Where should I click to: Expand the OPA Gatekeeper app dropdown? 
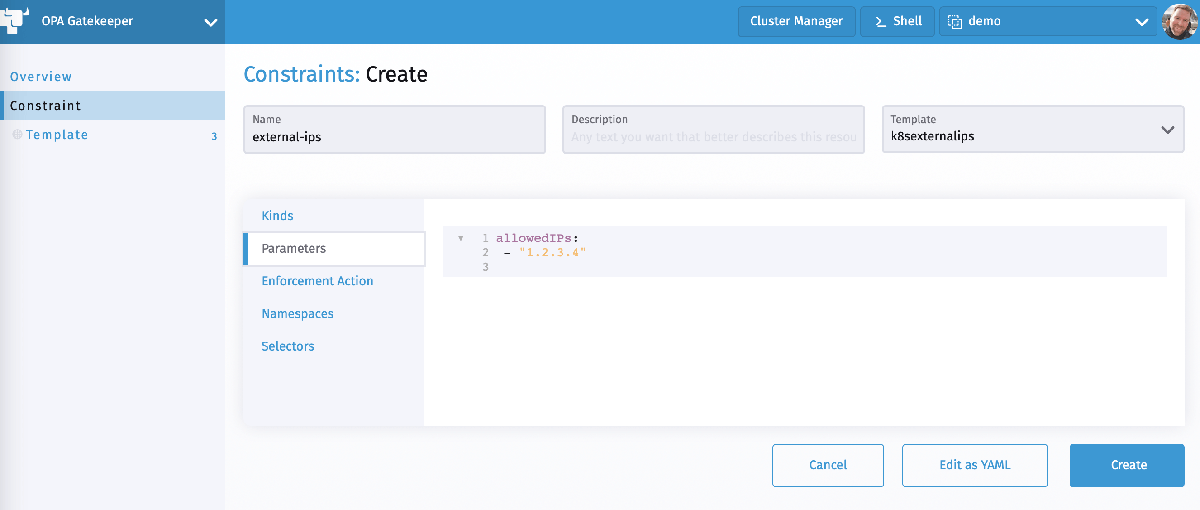[210, 22]
